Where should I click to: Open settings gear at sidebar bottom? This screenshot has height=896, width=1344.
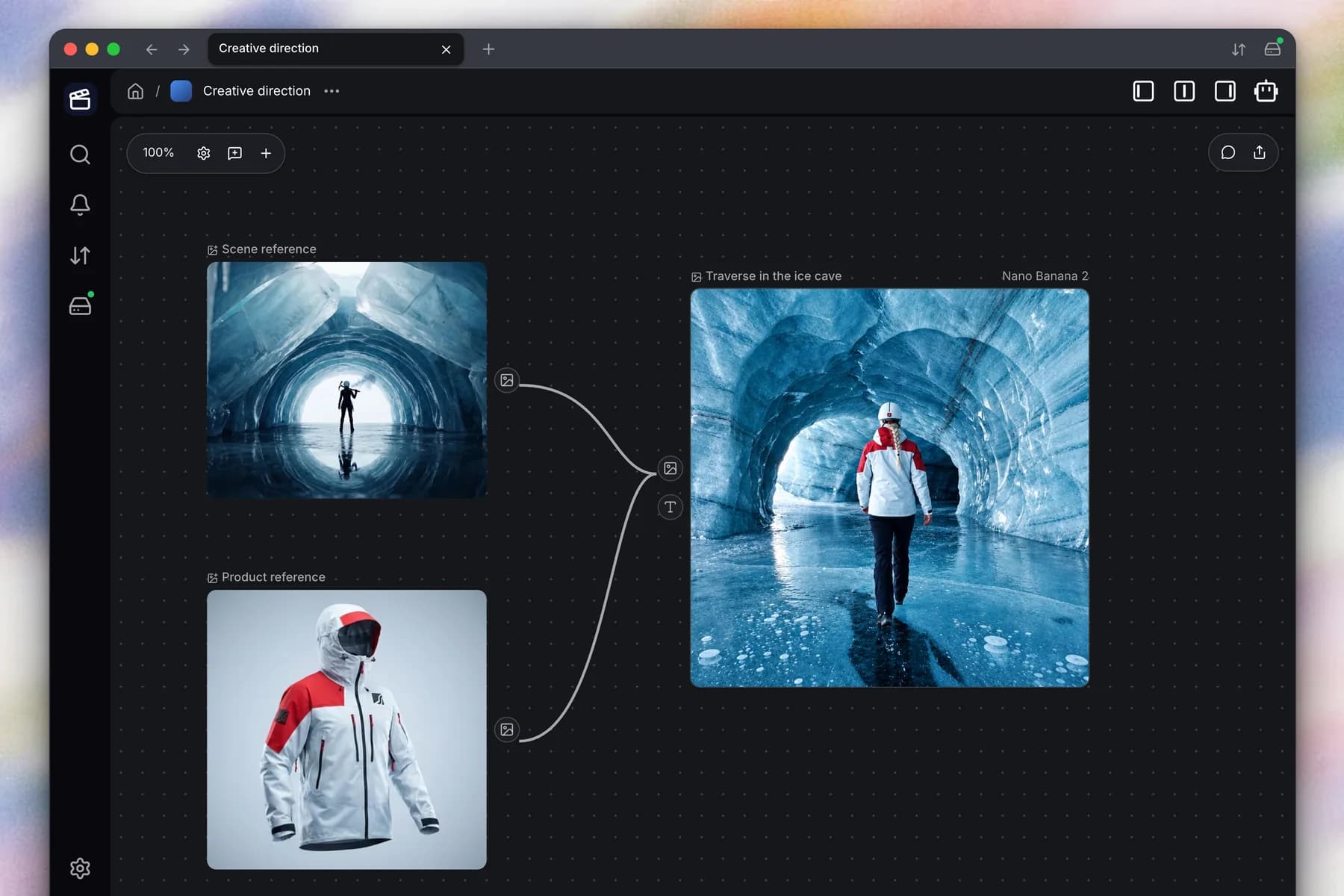pos(80,868)
